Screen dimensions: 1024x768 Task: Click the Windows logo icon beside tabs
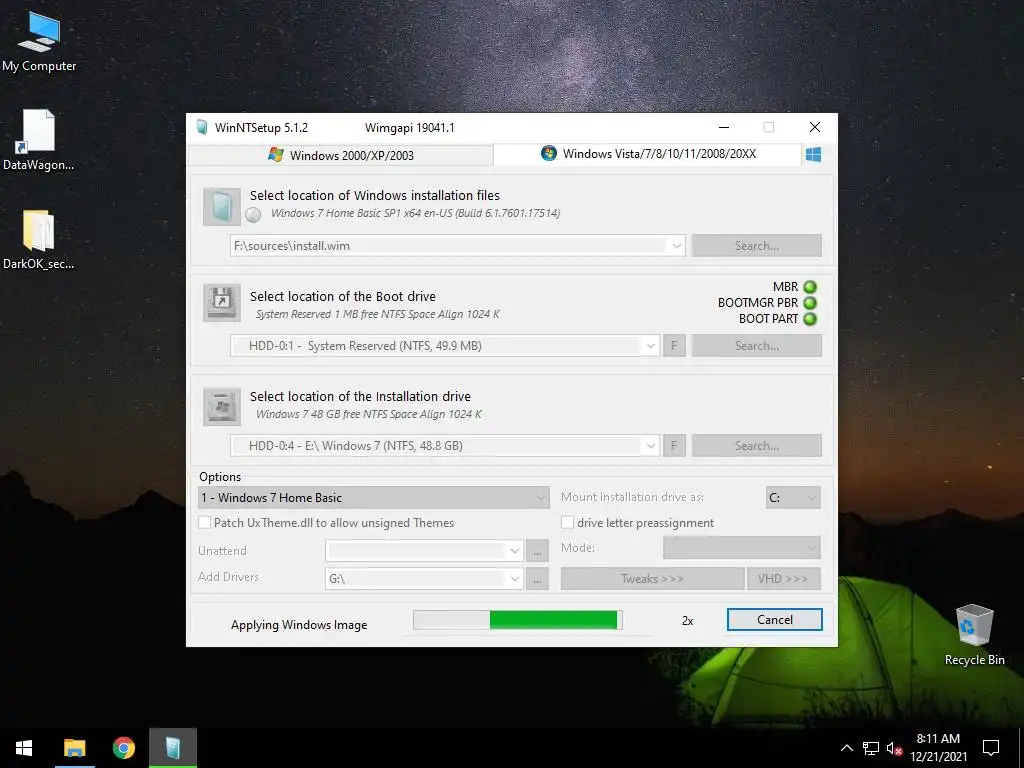pos(813,155)
